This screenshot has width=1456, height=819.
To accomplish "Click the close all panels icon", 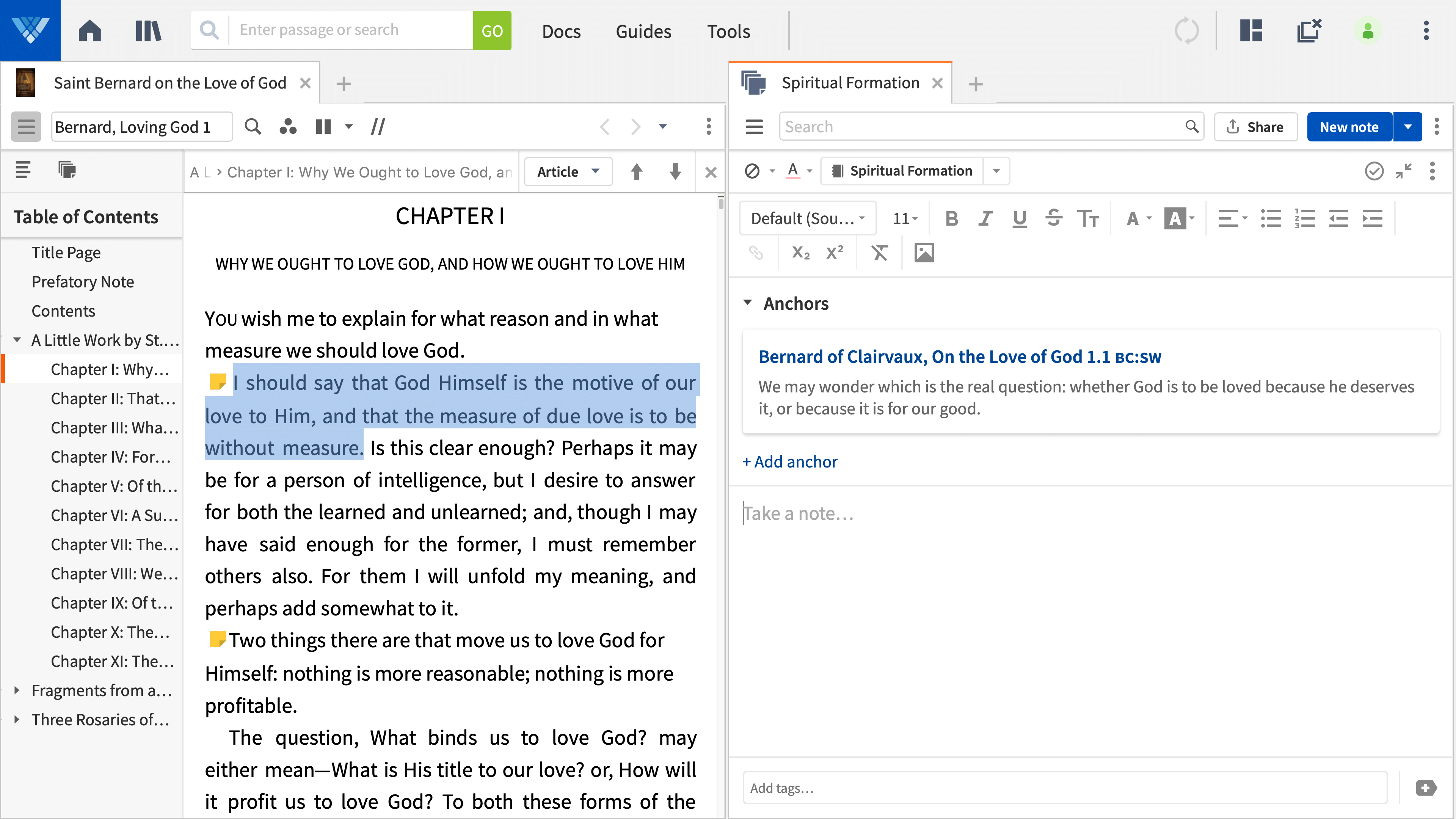I will pos(1309,30).
